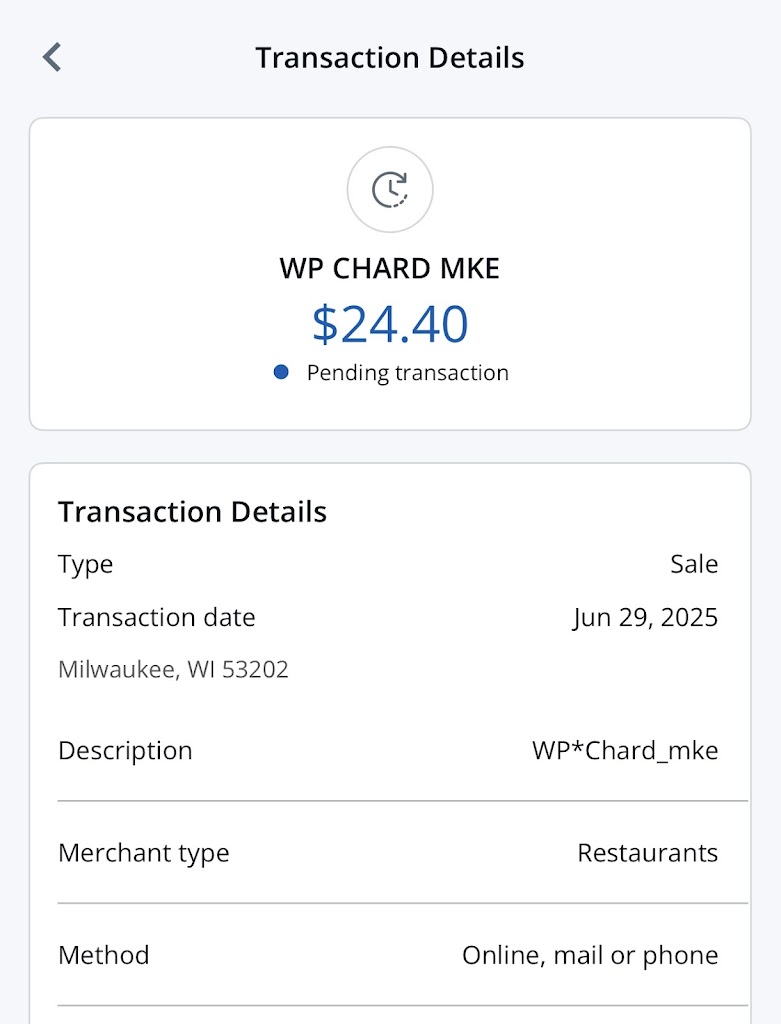Click the Method row label

(104, 955)
